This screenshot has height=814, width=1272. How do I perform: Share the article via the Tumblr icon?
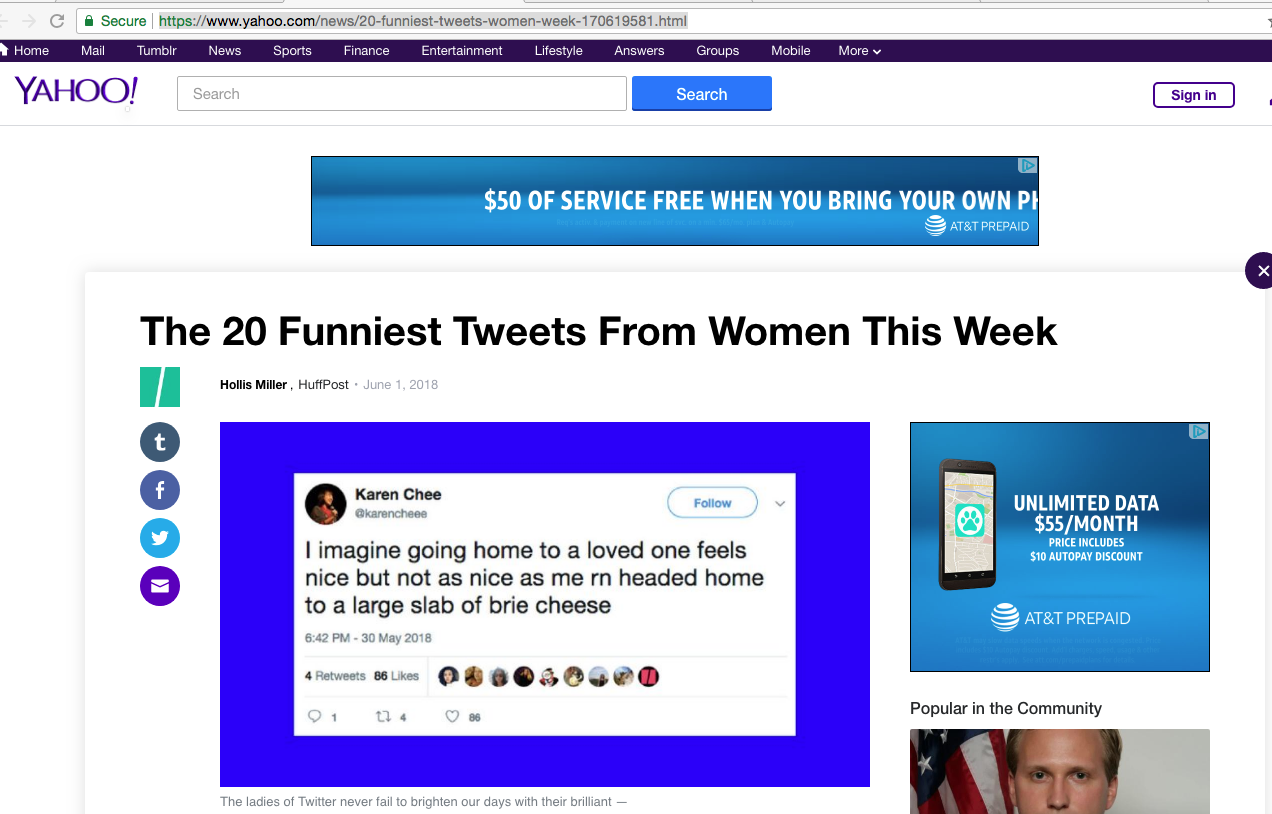[x=160, y=441]
